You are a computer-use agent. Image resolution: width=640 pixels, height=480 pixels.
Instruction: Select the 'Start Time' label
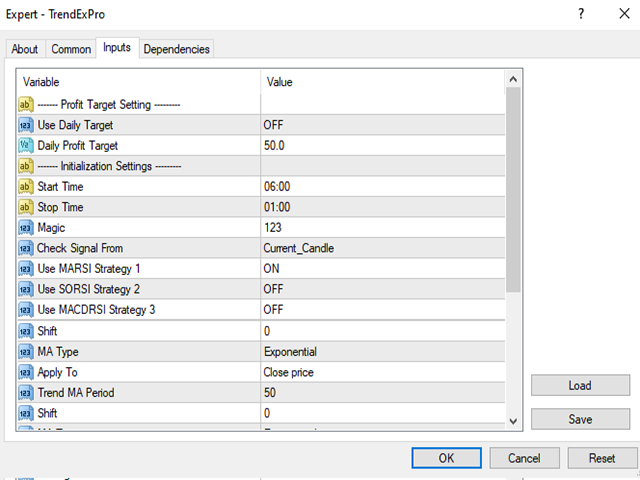click(60, 187)
